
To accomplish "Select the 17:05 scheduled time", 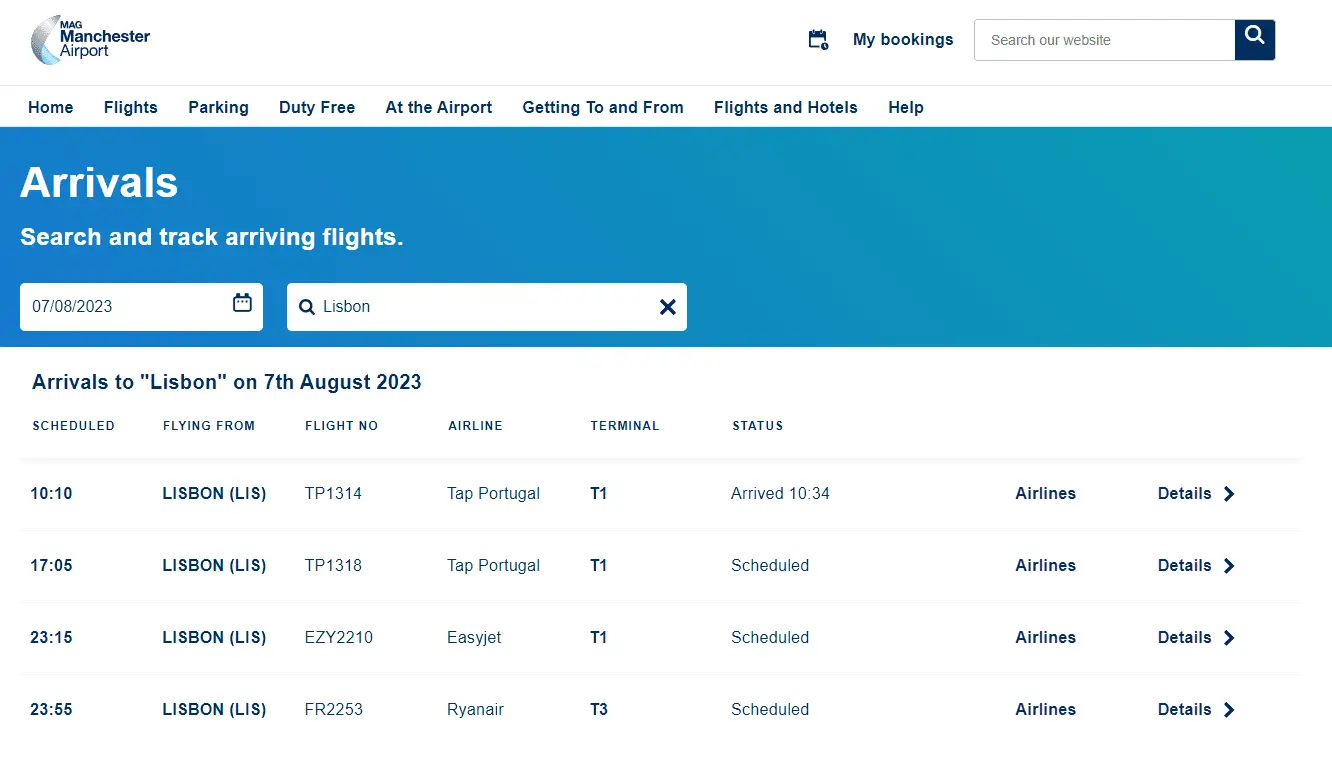I will (x=51, y=566).
